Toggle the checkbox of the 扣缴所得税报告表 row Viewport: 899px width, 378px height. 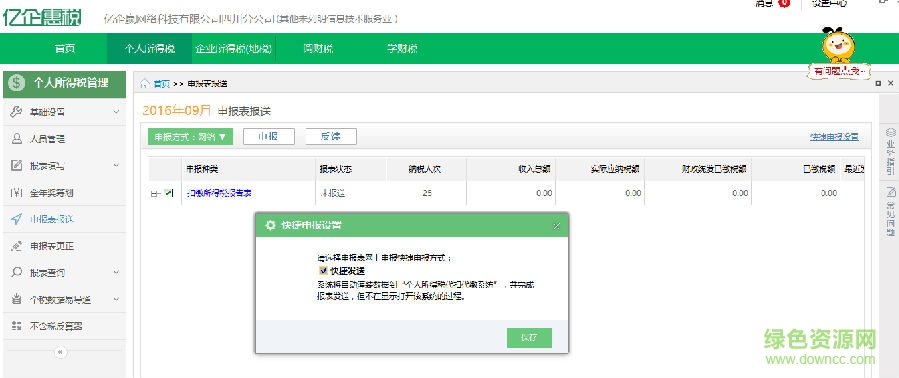pos(168,193)
